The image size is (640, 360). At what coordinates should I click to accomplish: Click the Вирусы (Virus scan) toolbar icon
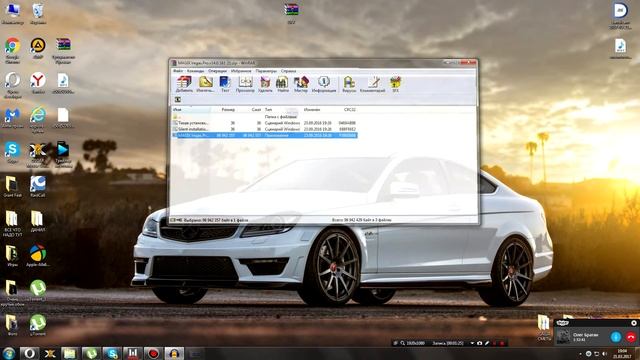tap(349, 84)
